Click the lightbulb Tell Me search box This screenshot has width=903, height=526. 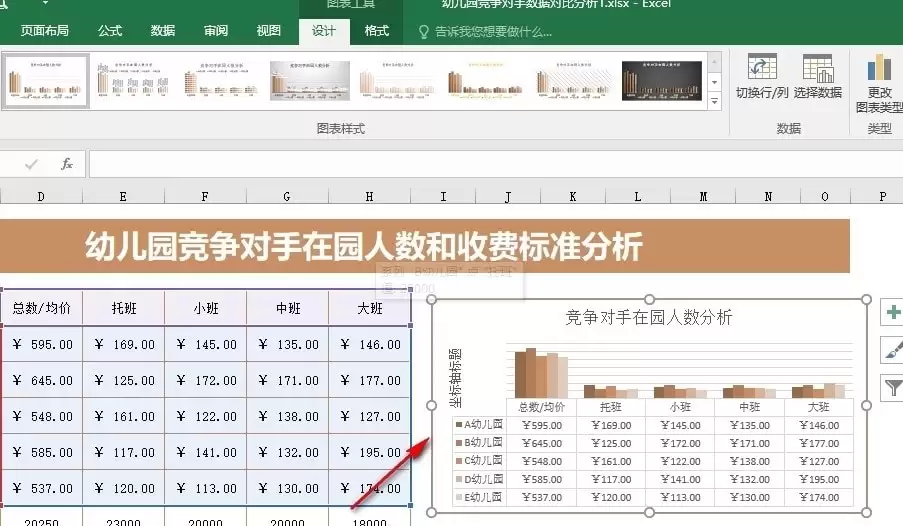(x=485, y=32)
